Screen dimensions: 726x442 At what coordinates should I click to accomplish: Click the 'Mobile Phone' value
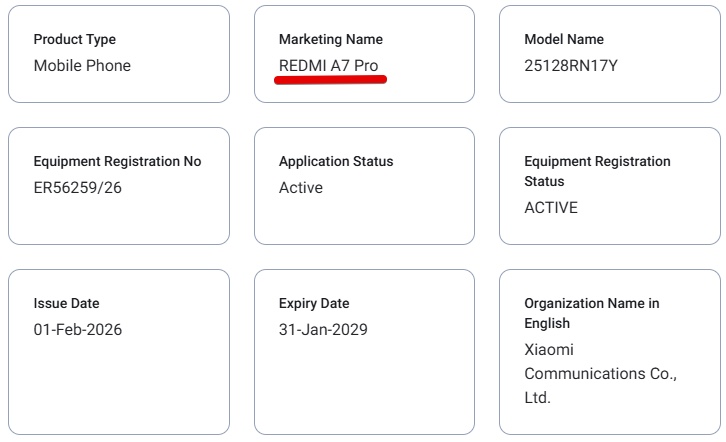pyautogui.click(x=82, y=66)
